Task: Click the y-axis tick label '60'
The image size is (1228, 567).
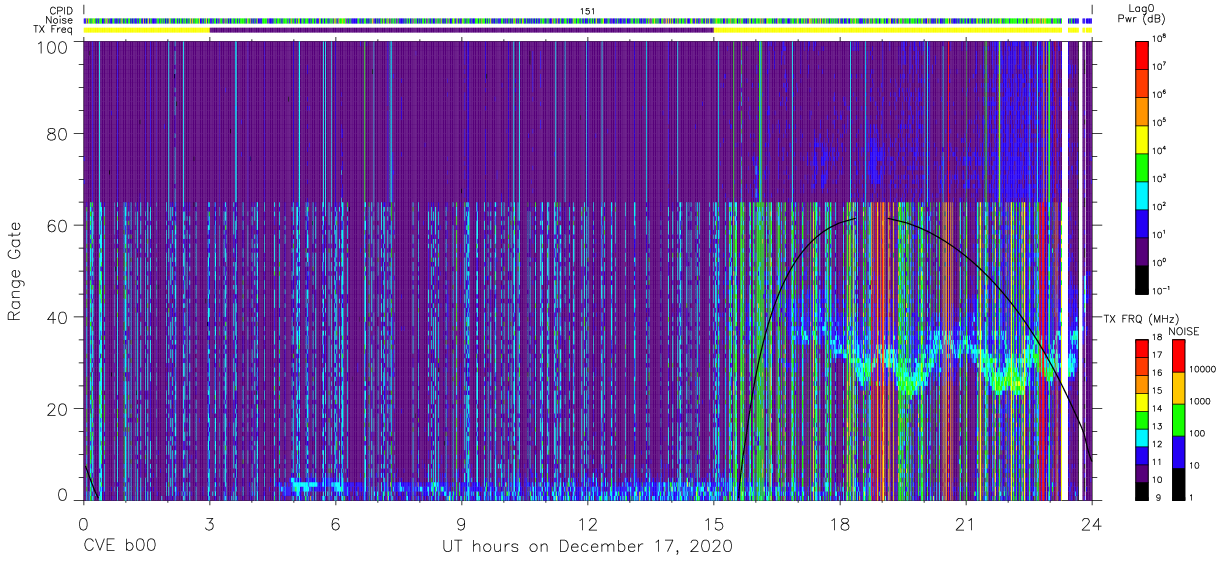Action: pyautogui.click(x=59, y=225)
